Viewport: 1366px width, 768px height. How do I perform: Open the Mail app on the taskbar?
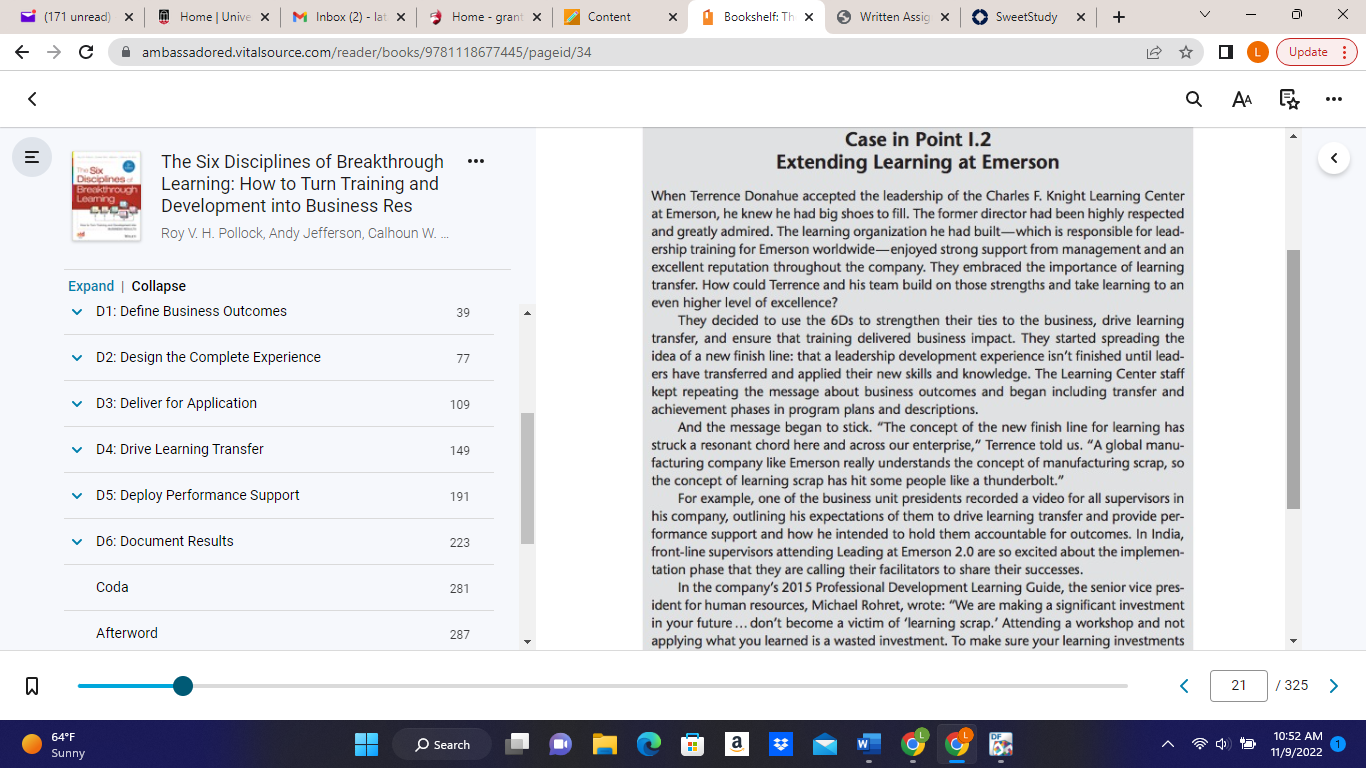(824, 744)
